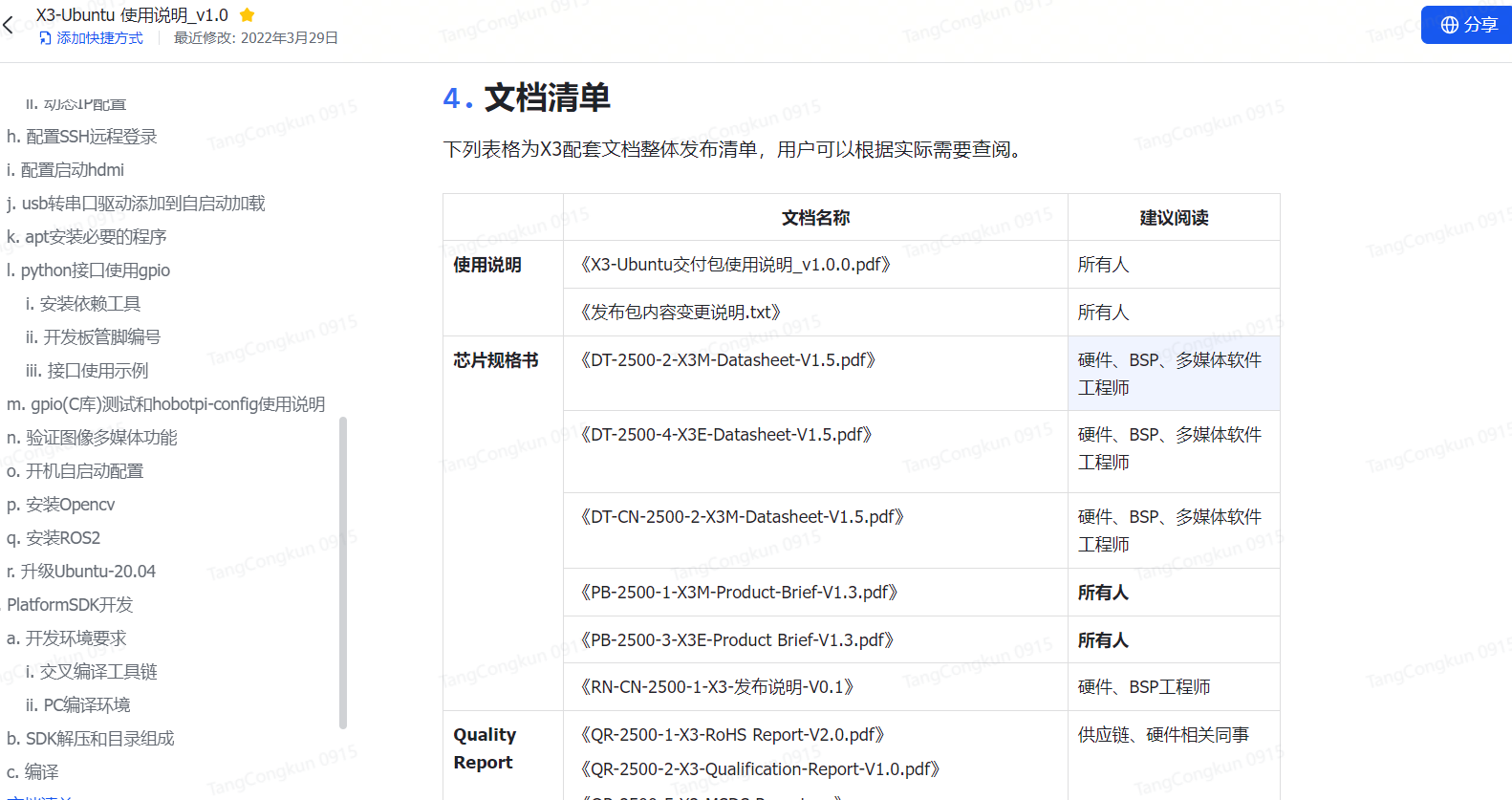
Task: Click the DT-2500-2-X3M-Datasheet-V1.5.pdf table cell
Action: [815, 374]
